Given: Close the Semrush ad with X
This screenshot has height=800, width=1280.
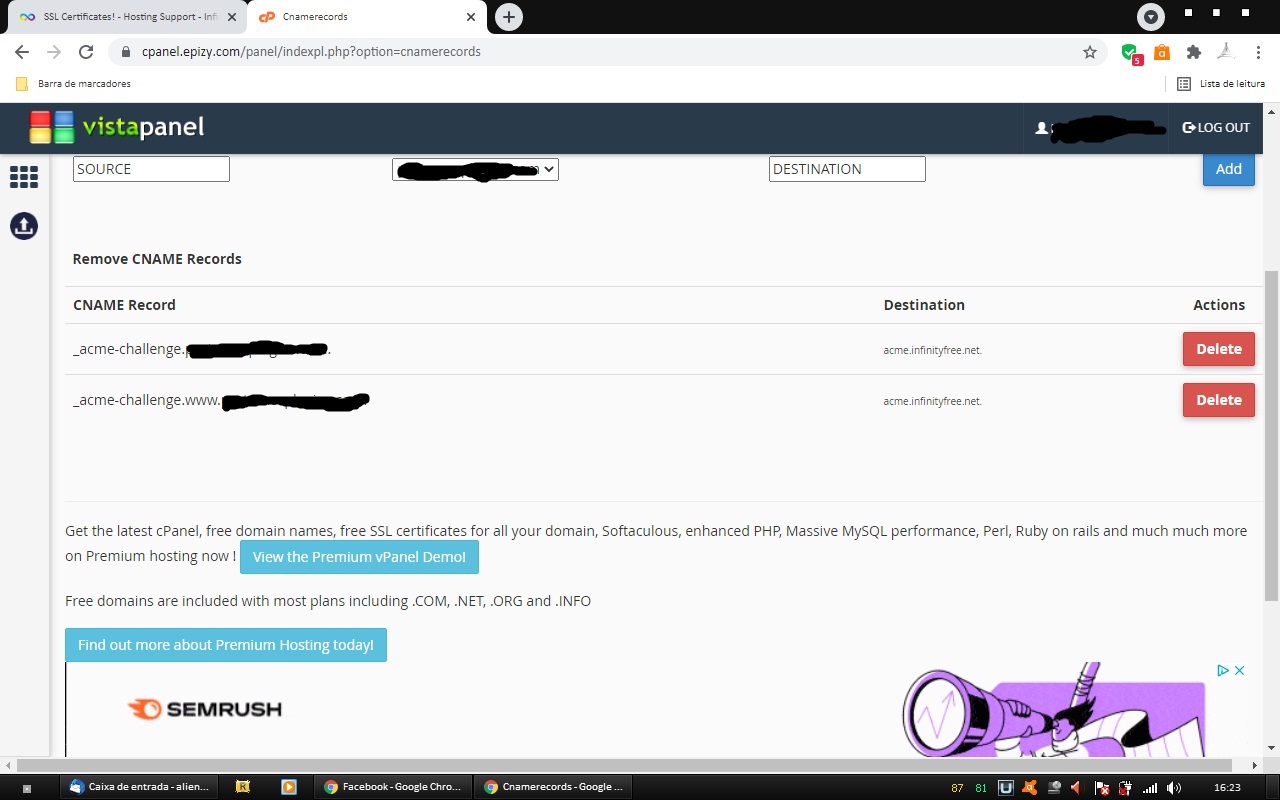Looking at the screenshot, I should click(x=1240, y=670).
